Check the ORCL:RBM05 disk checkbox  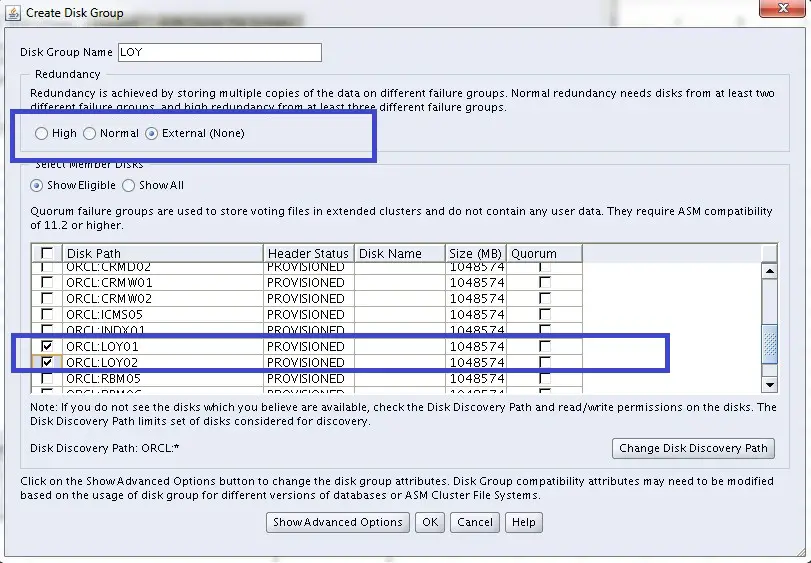coord(47,378)
